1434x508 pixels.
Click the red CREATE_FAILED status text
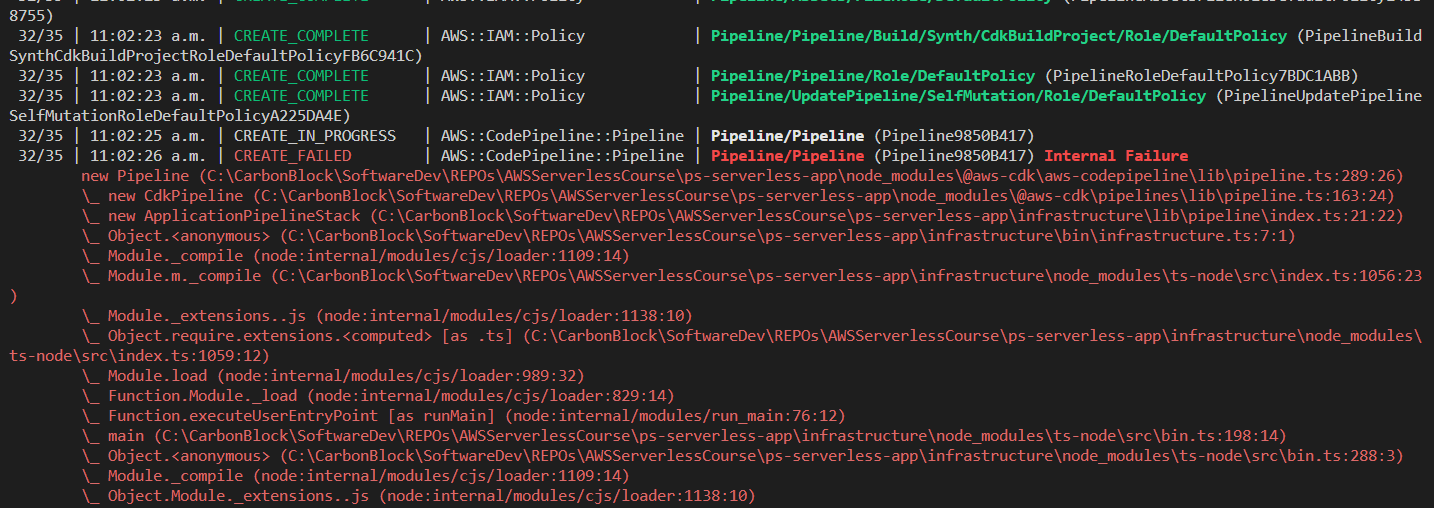(x=292, y=156)
